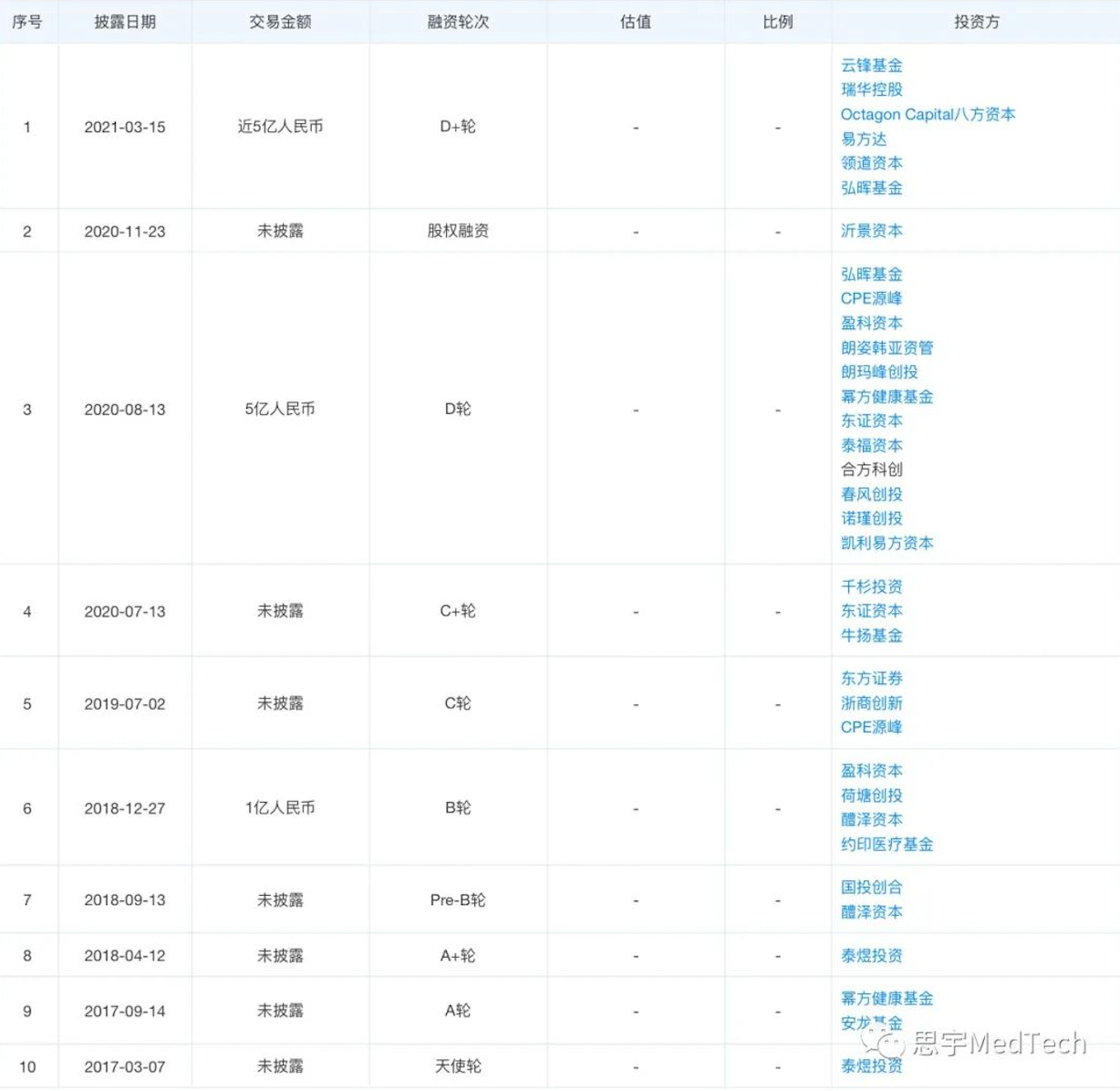
Task: Select the date 2018-09-13
Action: coord(125,899)
